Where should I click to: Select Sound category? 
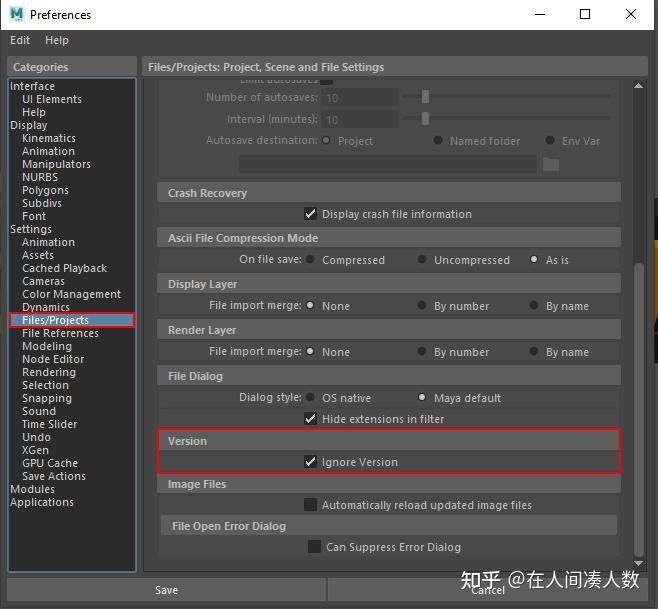39,411
